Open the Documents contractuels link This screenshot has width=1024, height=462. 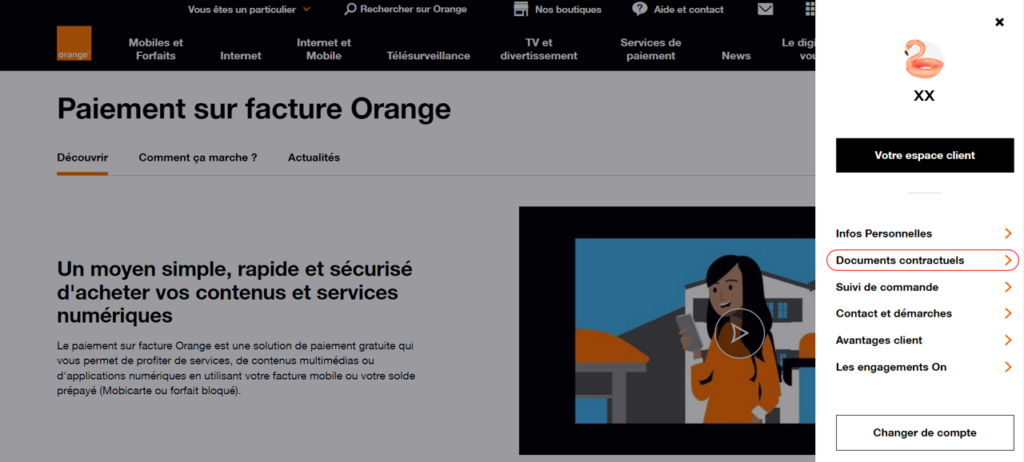tap(900, 260)
